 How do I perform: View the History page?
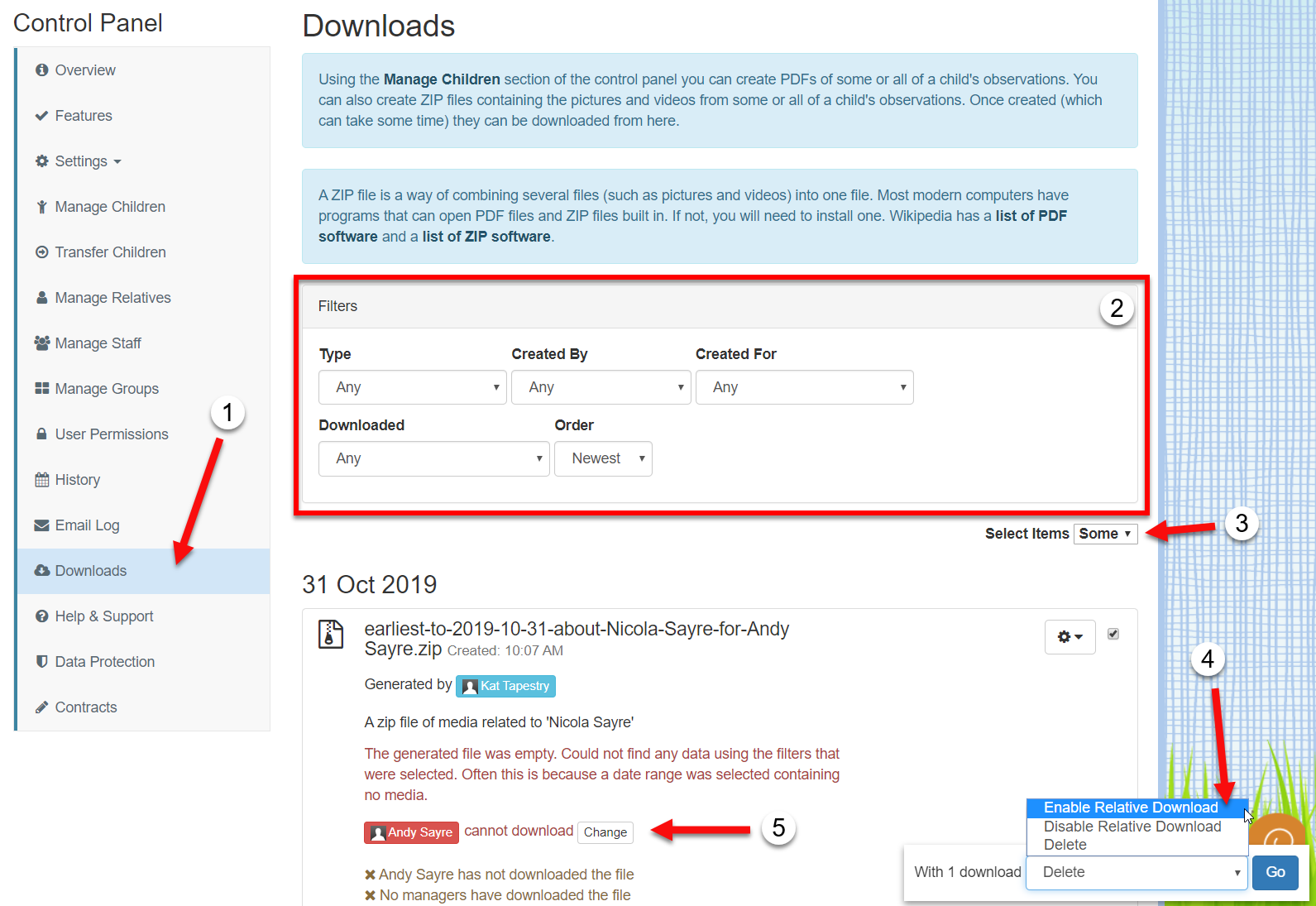pyautogui.click(x=143, y=480)
